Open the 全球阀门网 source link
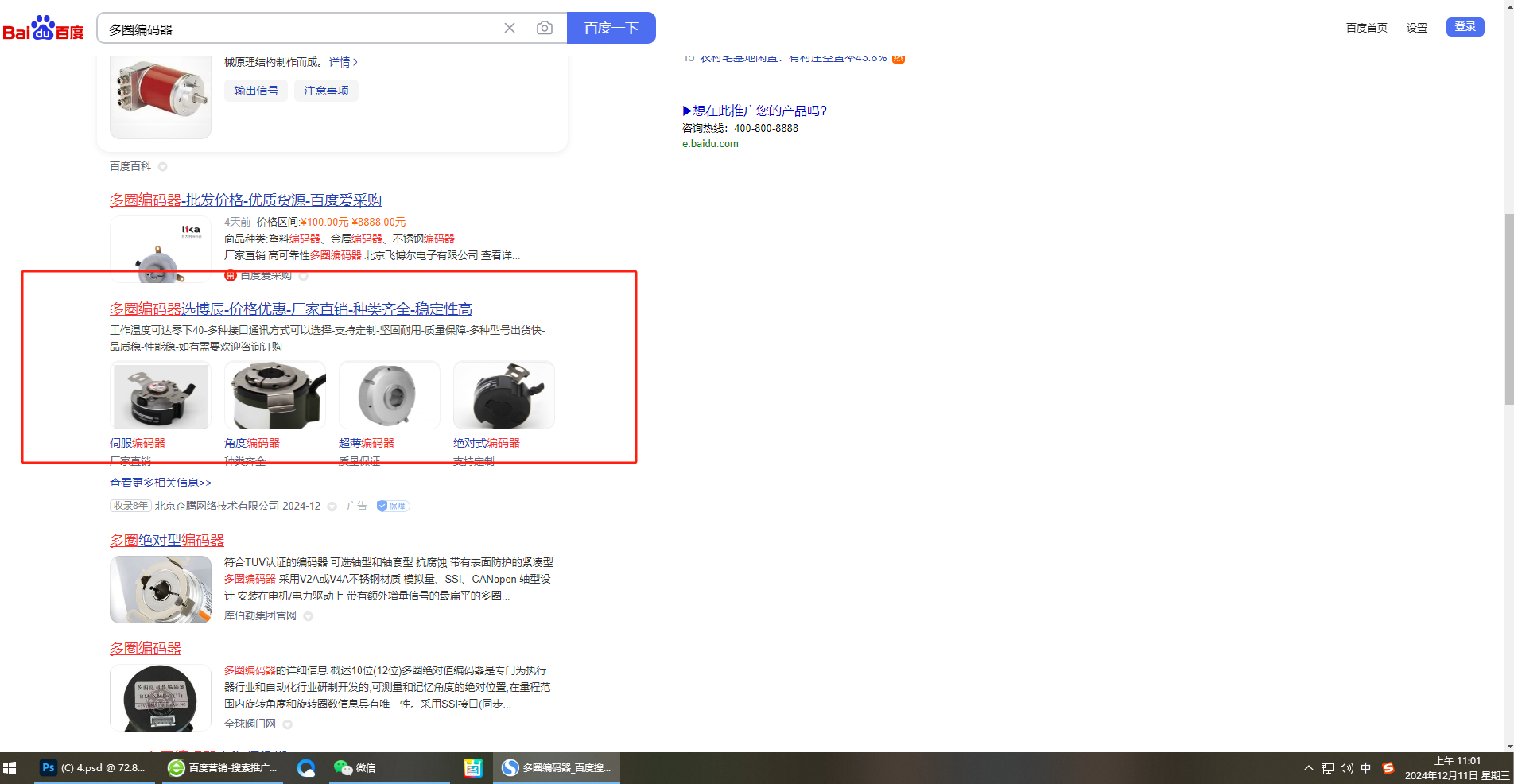1514x784 pixels. 250,724
